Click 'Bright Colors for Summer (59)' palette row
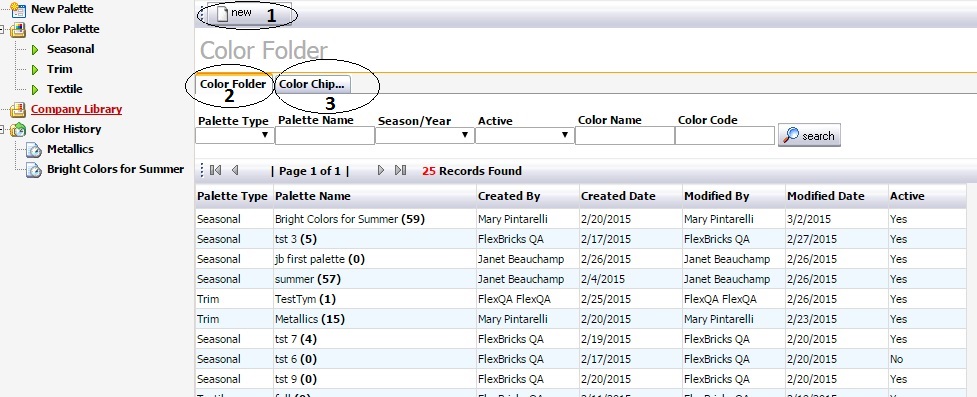 581,219
